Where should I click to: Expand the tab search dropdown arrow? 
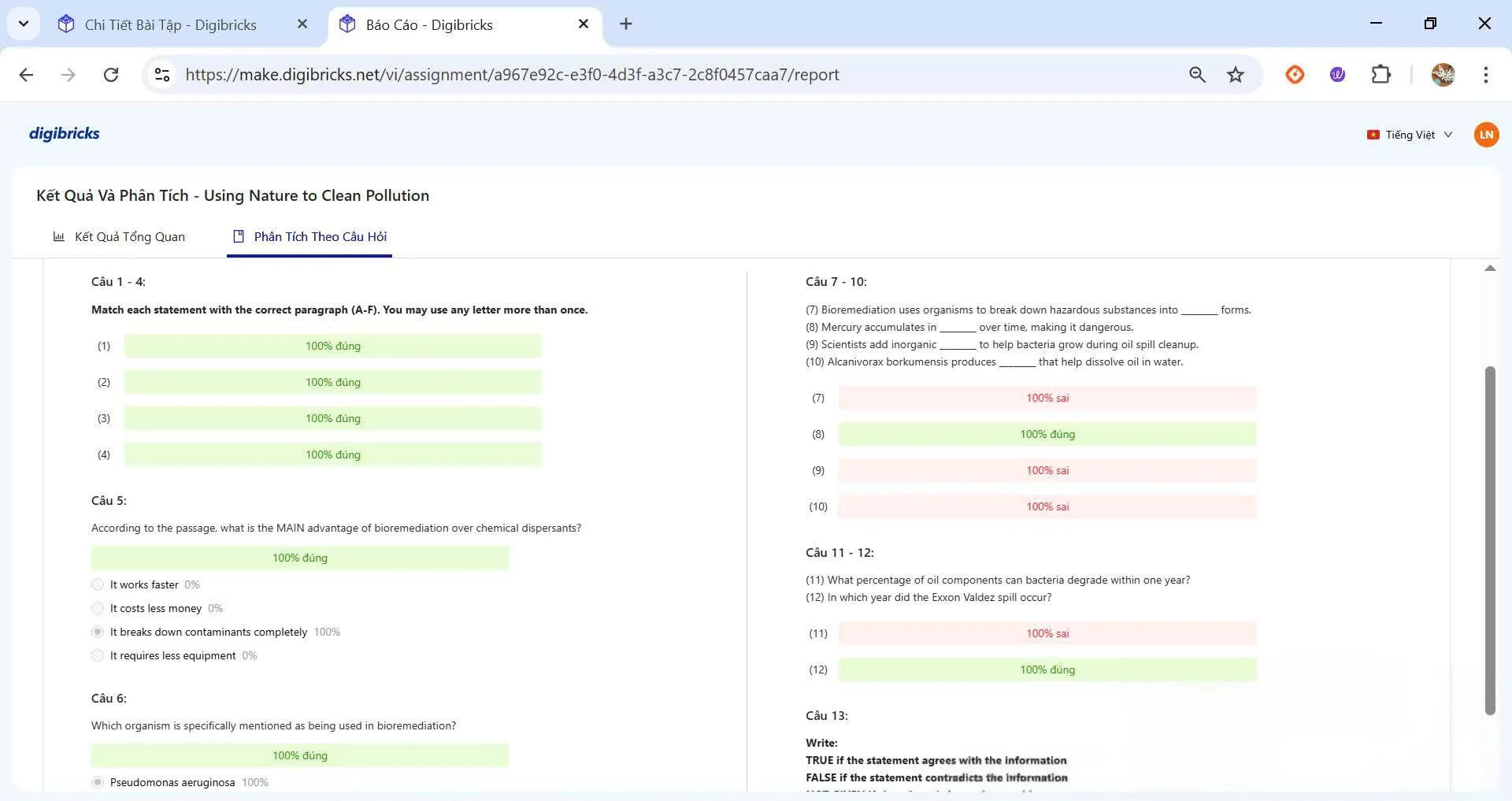tap(24, 24)
